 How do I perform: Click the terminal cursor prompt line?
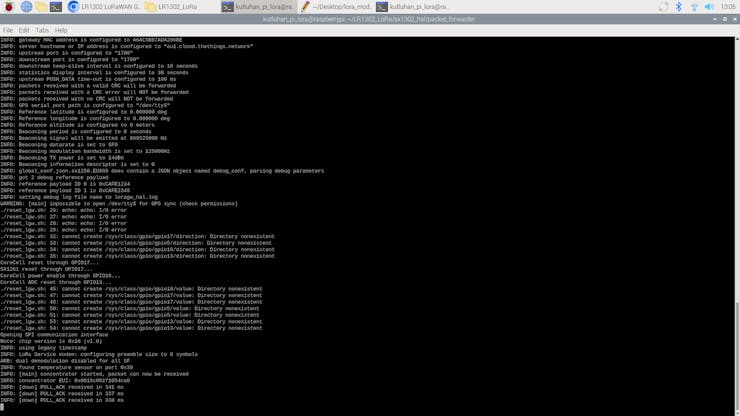coord(2,407)
